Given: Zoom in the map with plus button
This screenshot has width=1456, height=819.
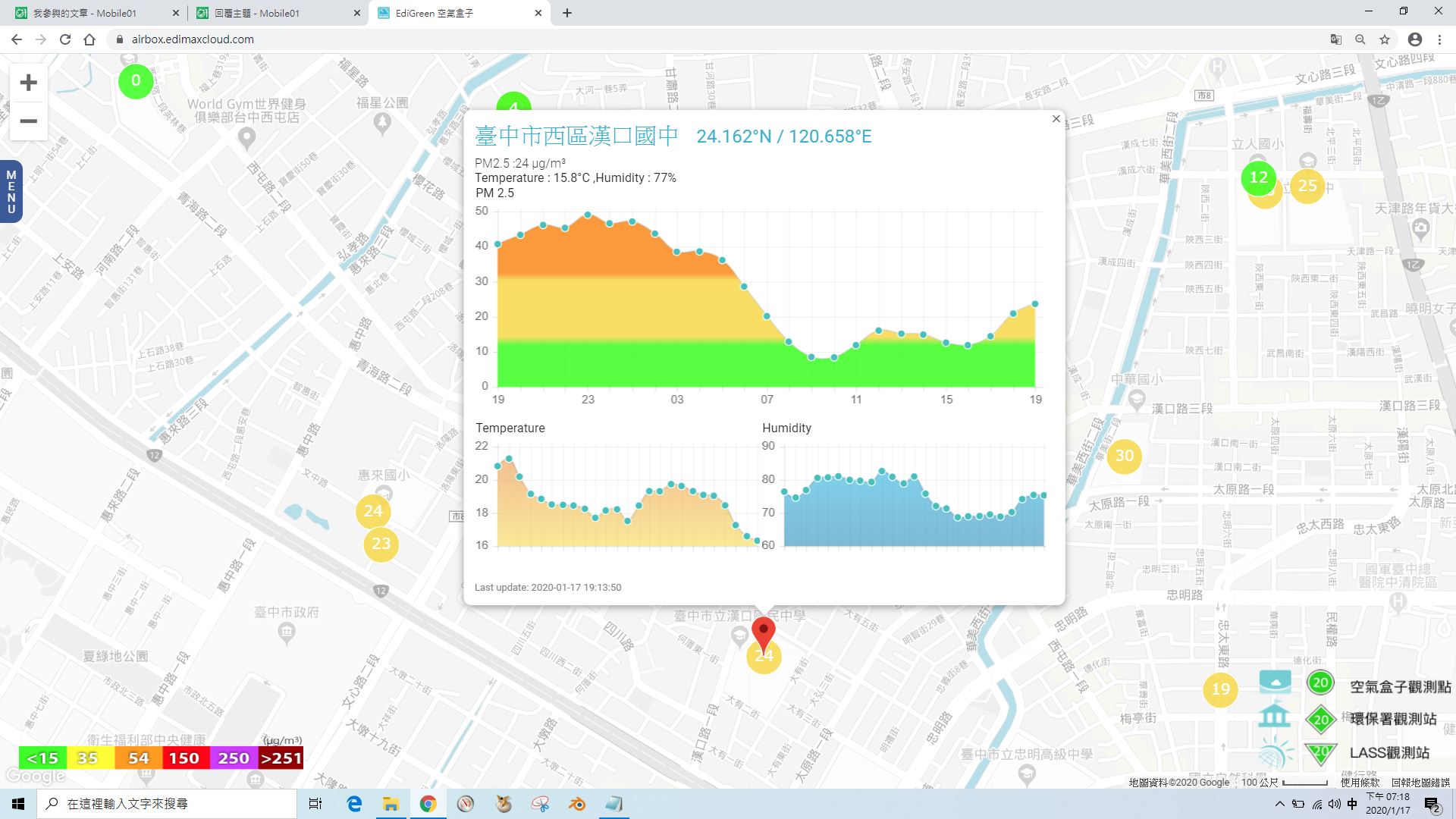Looking at the screenshot, I should (28, 83).
